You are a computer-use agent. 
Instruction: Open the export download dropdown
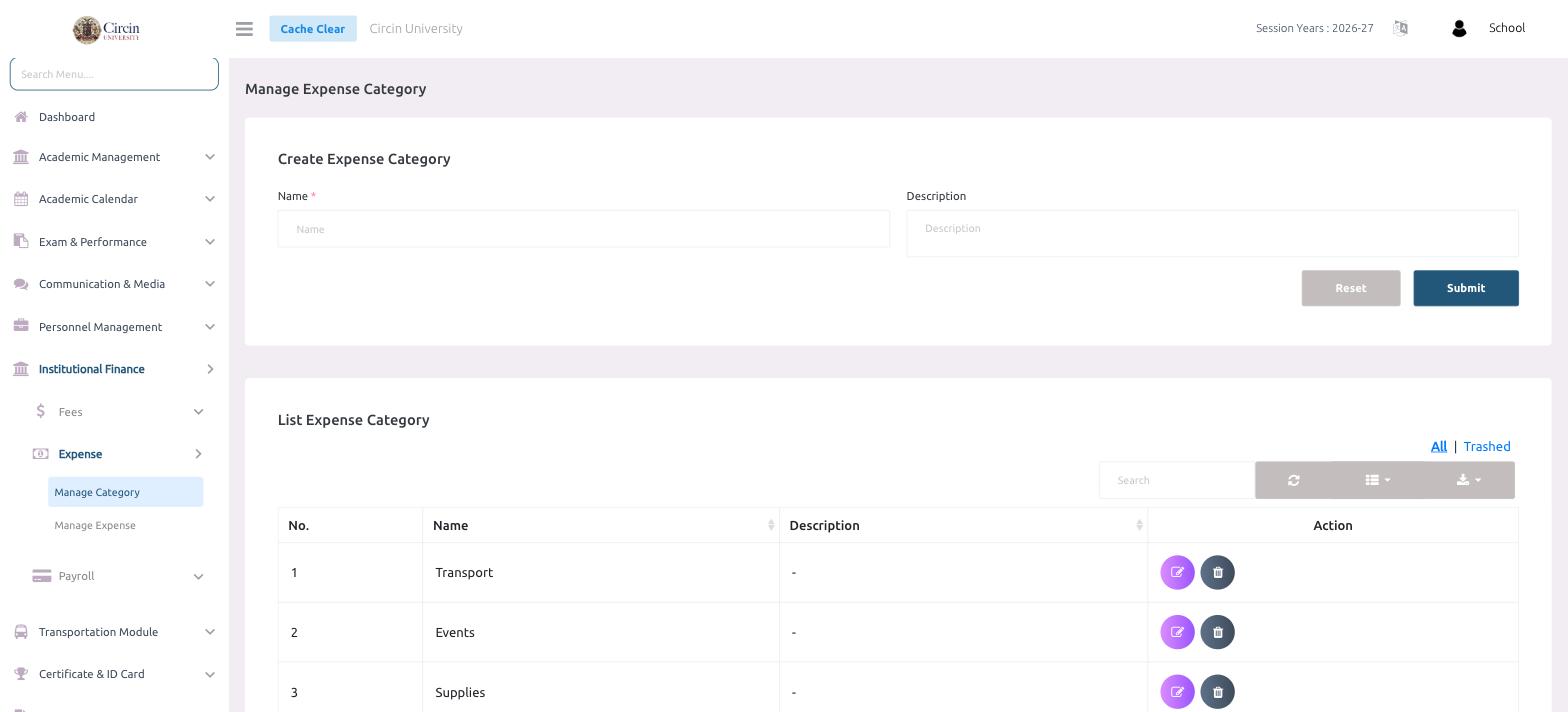[1469, 480]
